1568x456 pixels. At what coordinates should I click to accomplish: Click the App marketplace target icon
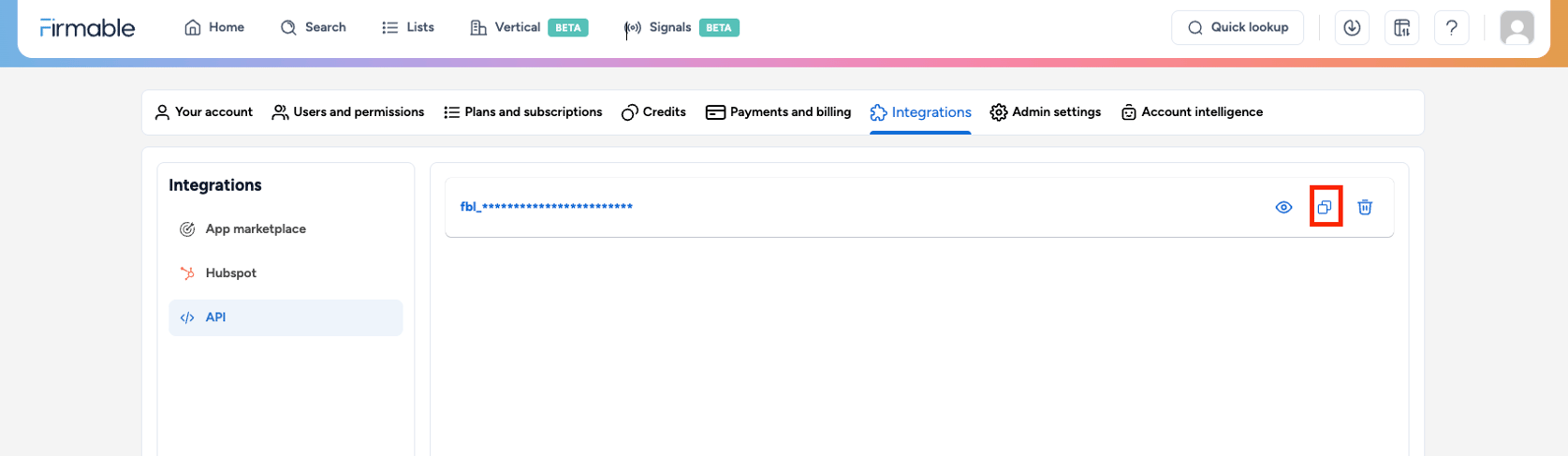click(187, 229)
